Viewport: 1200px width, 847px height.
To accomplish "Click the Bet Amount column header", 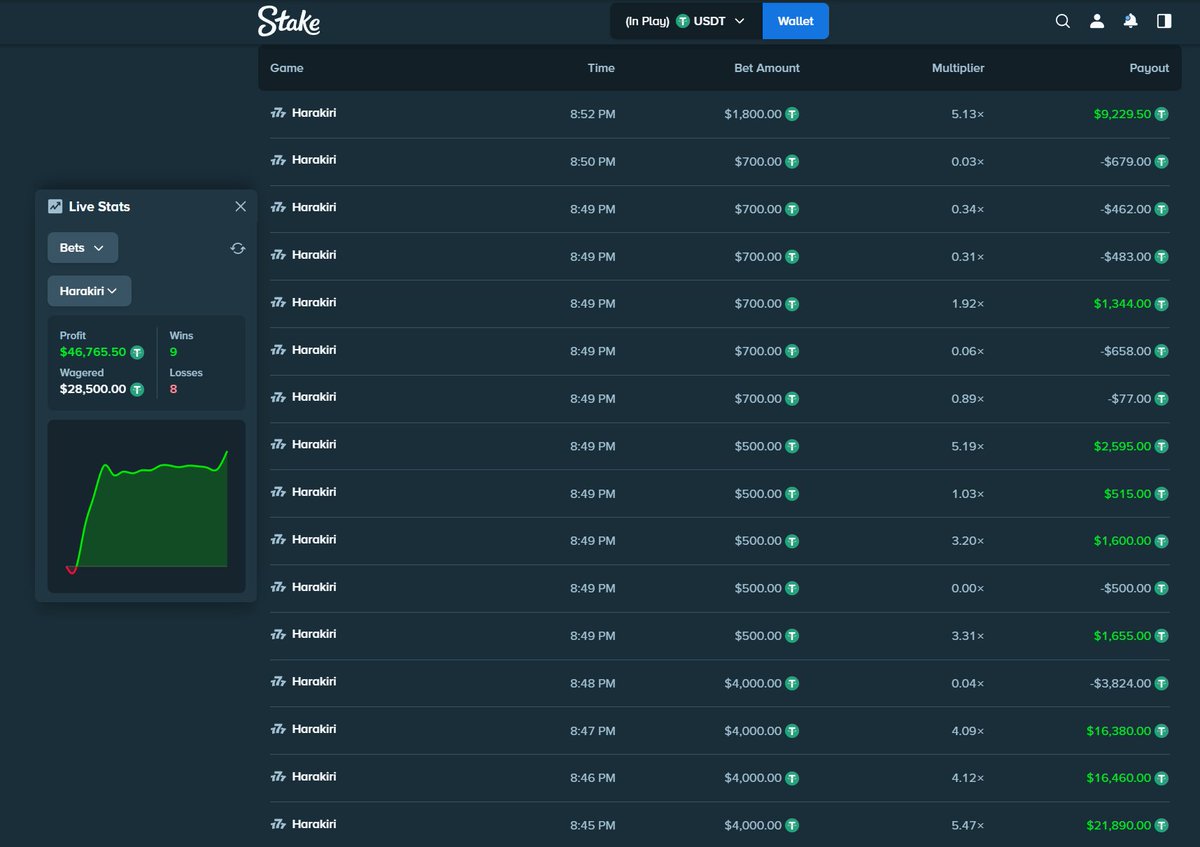I will tap(767, 68).
